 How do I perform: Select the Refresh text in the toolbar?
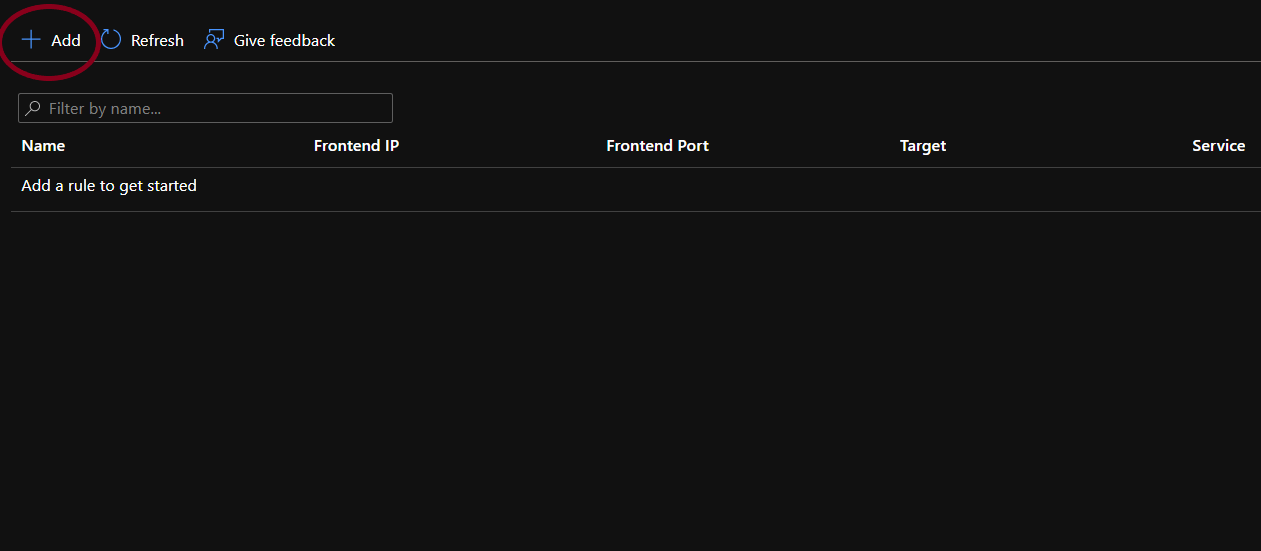[x=157, y=41]
